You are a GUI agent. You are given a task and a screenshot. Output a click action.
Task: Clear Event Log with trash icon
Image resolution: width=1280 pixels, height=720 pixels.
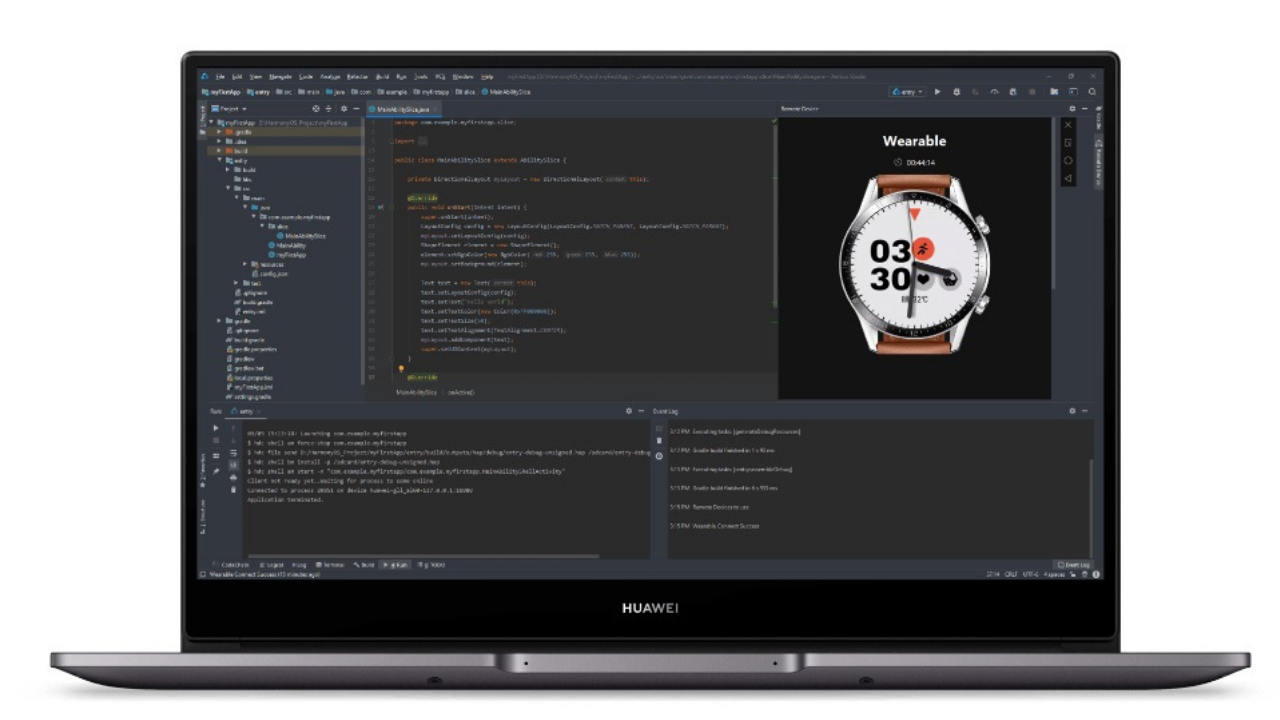click(659, 441)
